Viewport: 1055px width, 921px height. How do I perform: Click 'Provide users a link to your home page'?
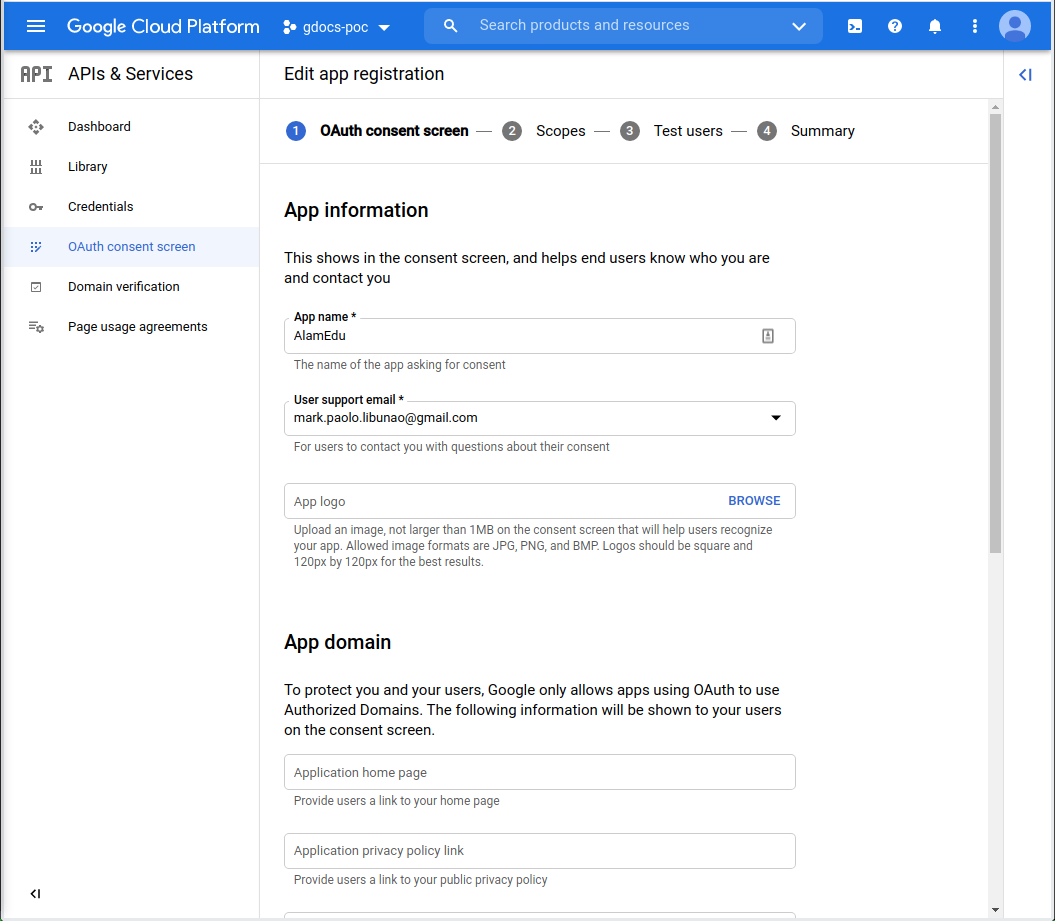pyautogui.click(x=396, y=801)
